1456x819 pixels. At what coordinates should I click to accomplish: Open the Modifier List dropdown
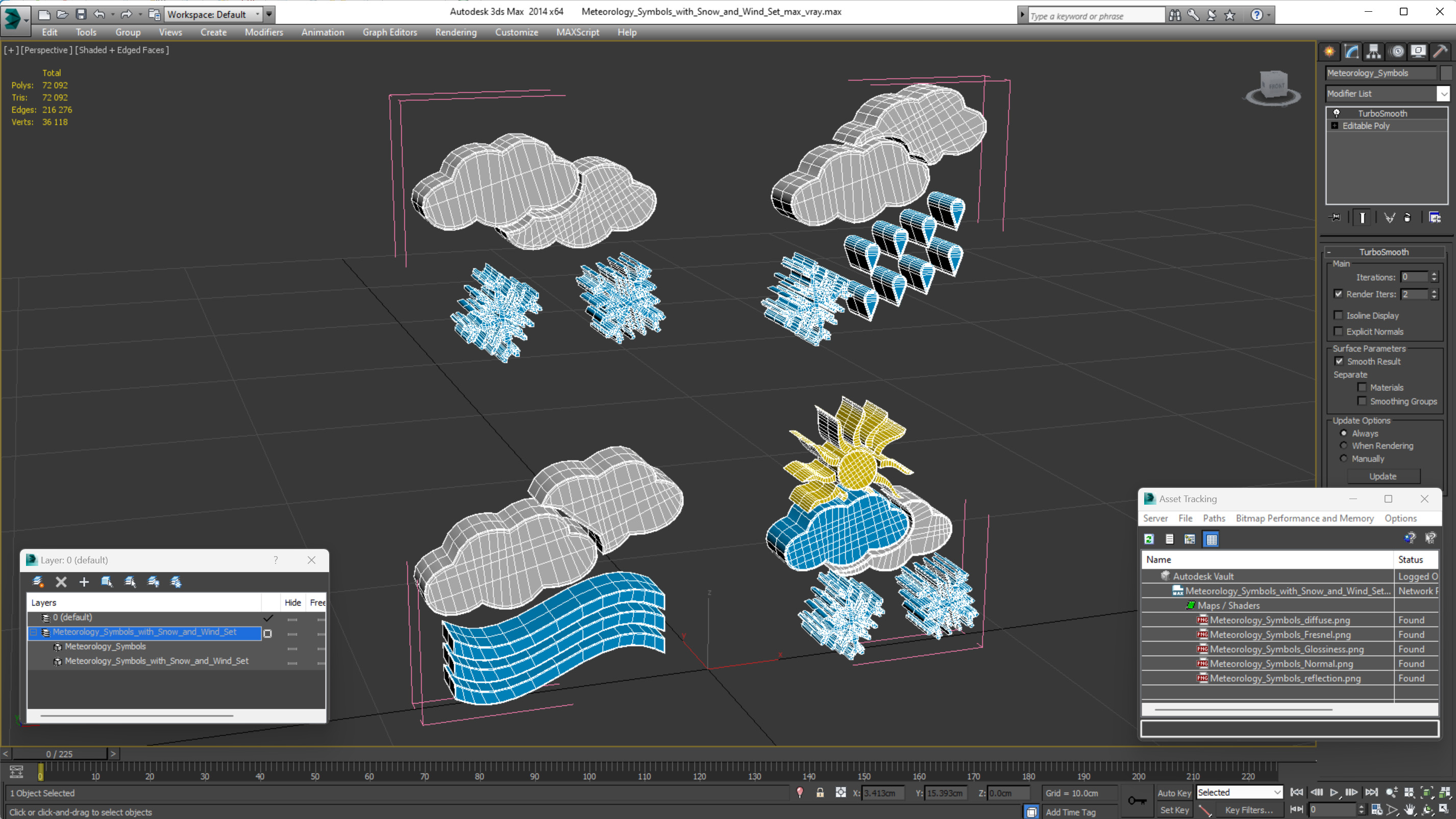pyautogui.click(x=1444, y=93)
